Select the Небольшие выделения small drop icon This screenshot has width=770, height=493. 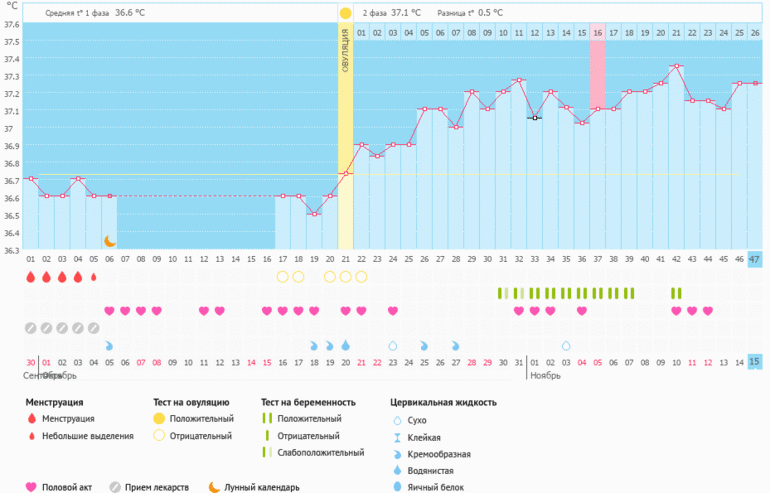point(31,436)
